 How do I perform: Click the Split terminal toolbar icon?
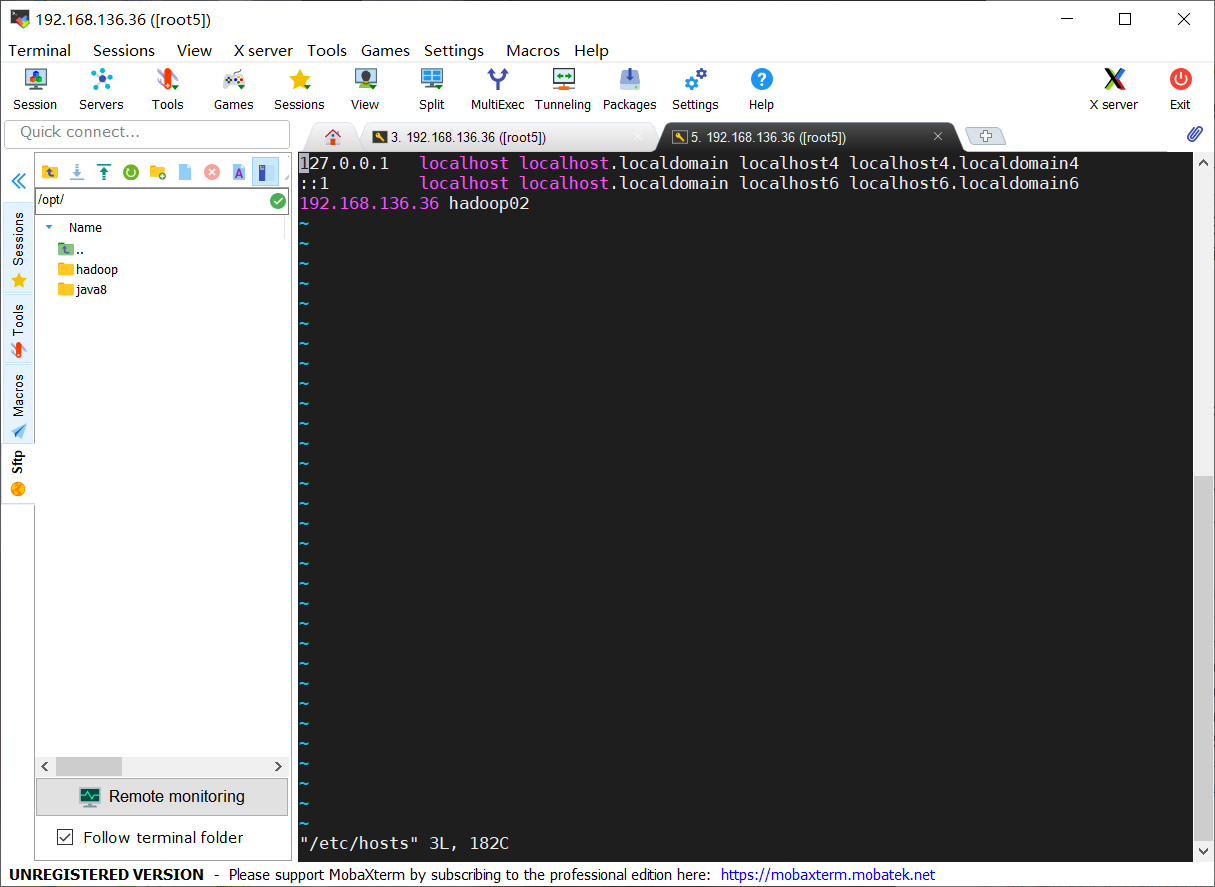coord(432,89)
